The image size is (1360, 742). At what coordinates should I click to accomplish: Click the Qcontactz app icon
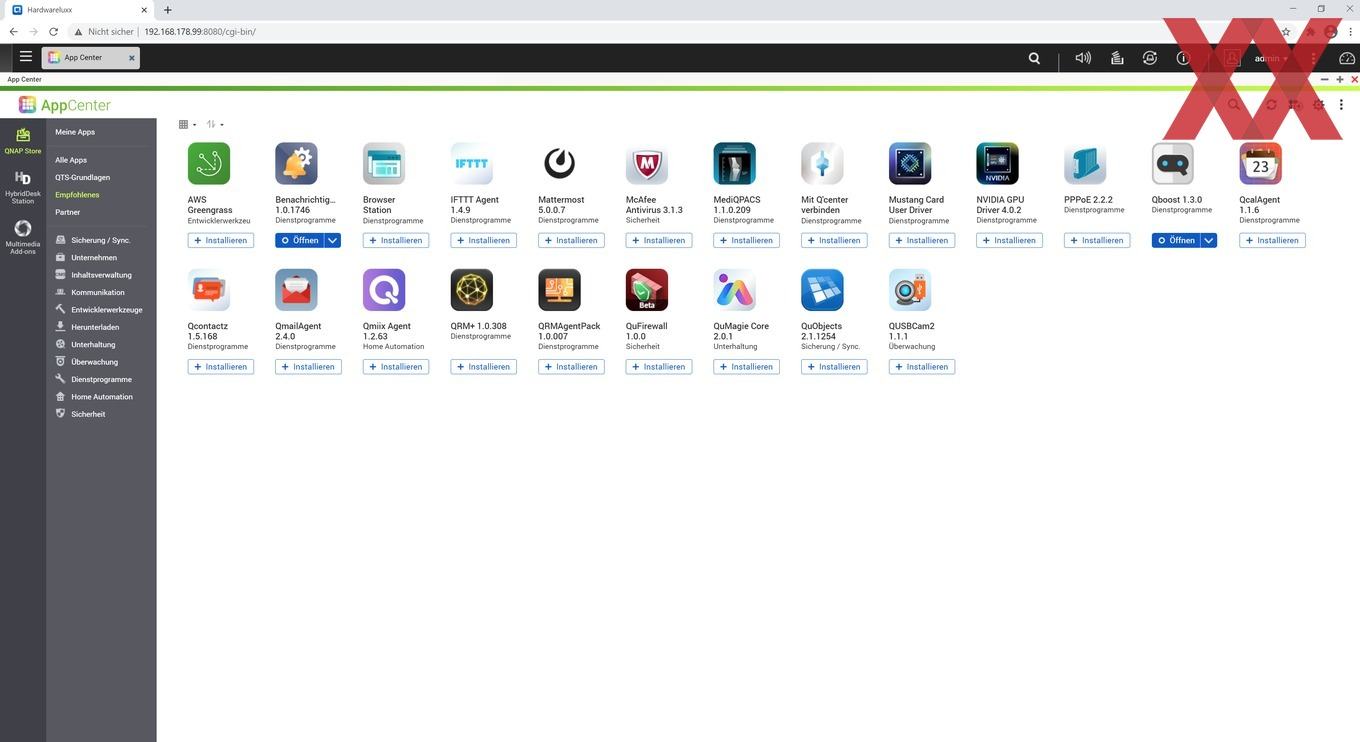pos(209,290)
